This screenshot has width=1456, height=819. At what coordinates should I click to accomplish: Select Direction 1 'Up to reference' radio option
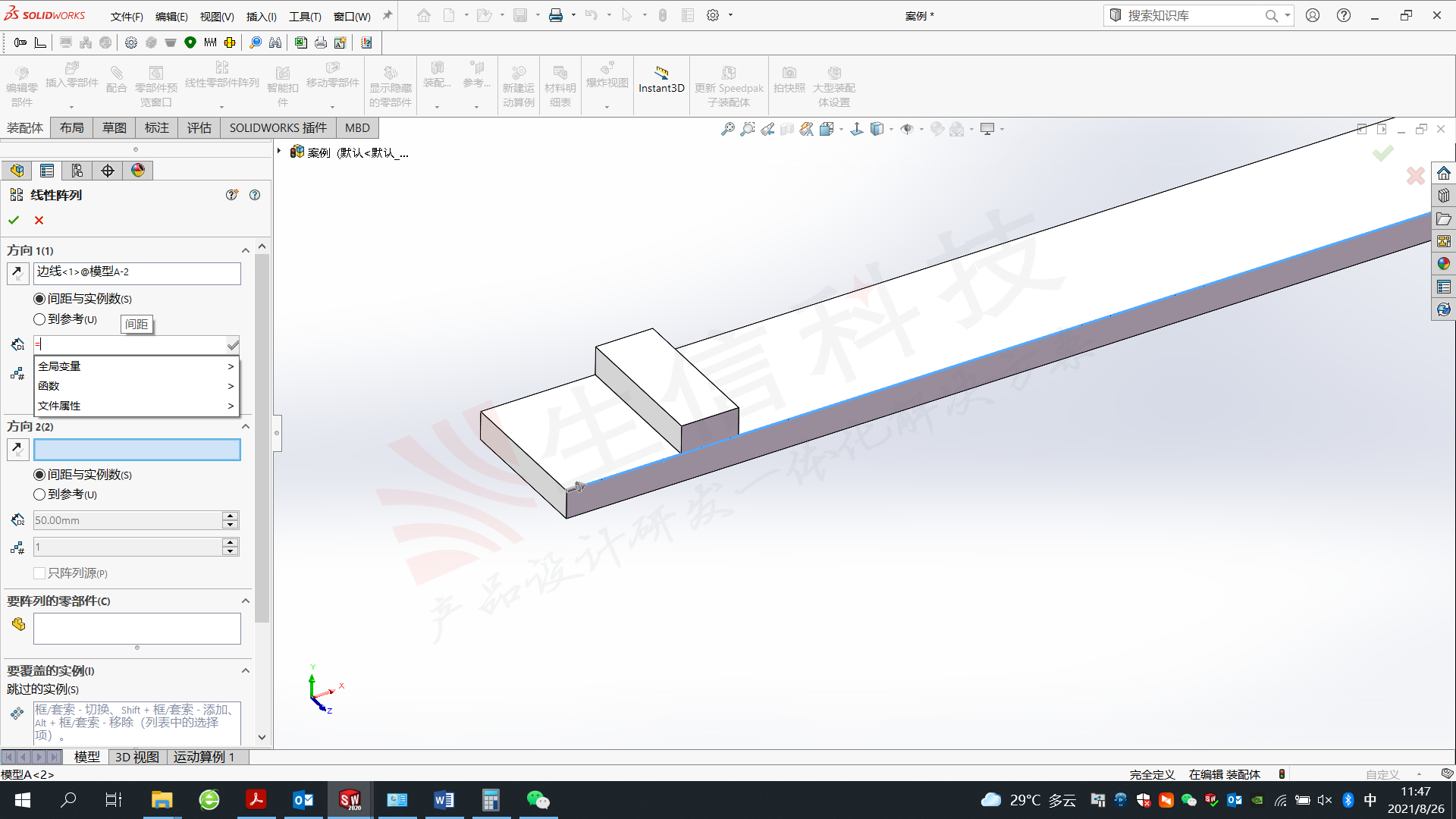coord(39,319)
